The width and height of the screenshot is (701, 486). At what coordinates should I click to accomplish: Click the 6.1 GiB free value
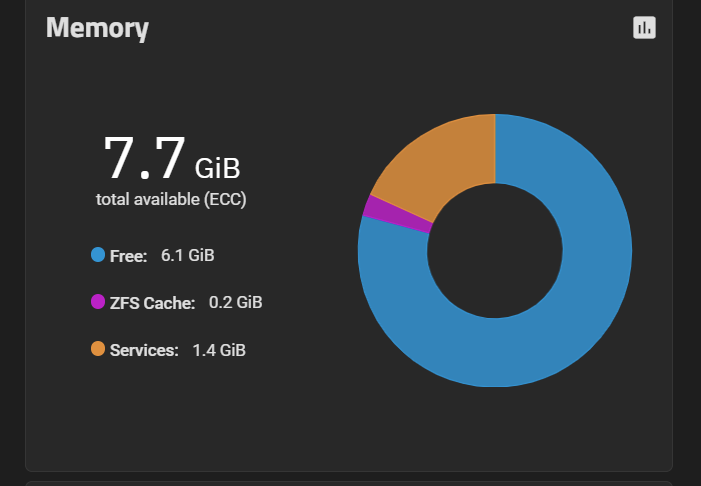coord(187,256)
